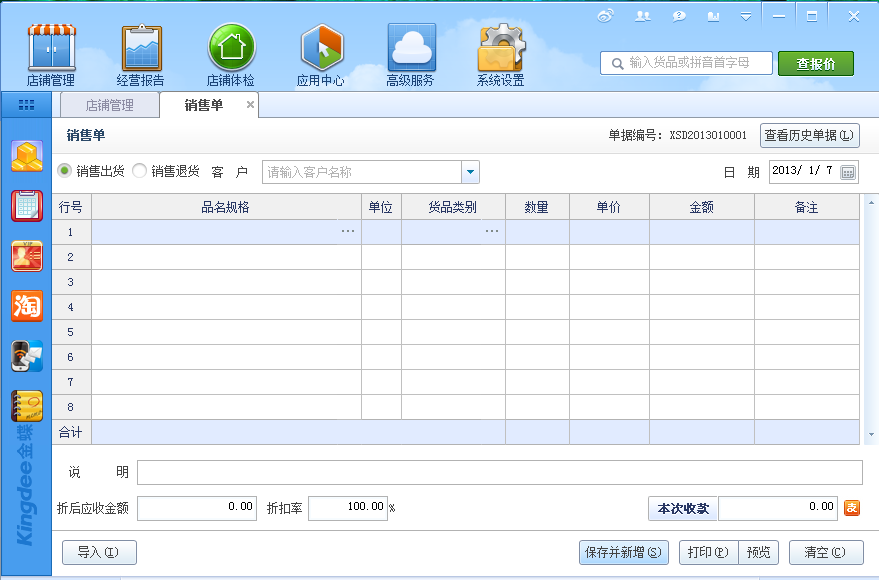Open the 高级服务 cloud icon
This screenshot has width=879, height=580.
(411, 47)
